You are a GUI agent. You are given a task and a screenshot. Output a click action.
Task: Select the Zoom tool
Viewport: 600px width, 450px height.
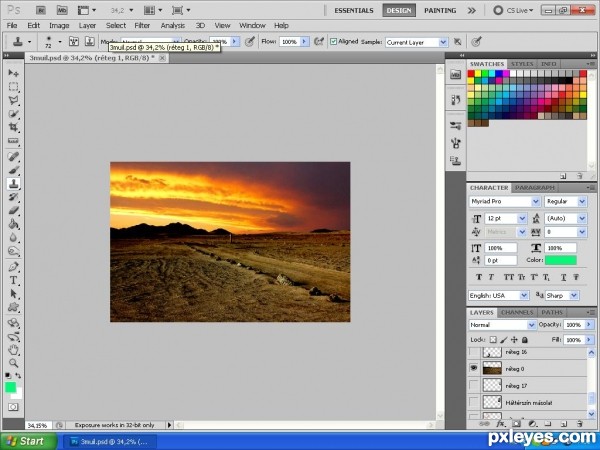pos(13,363)
